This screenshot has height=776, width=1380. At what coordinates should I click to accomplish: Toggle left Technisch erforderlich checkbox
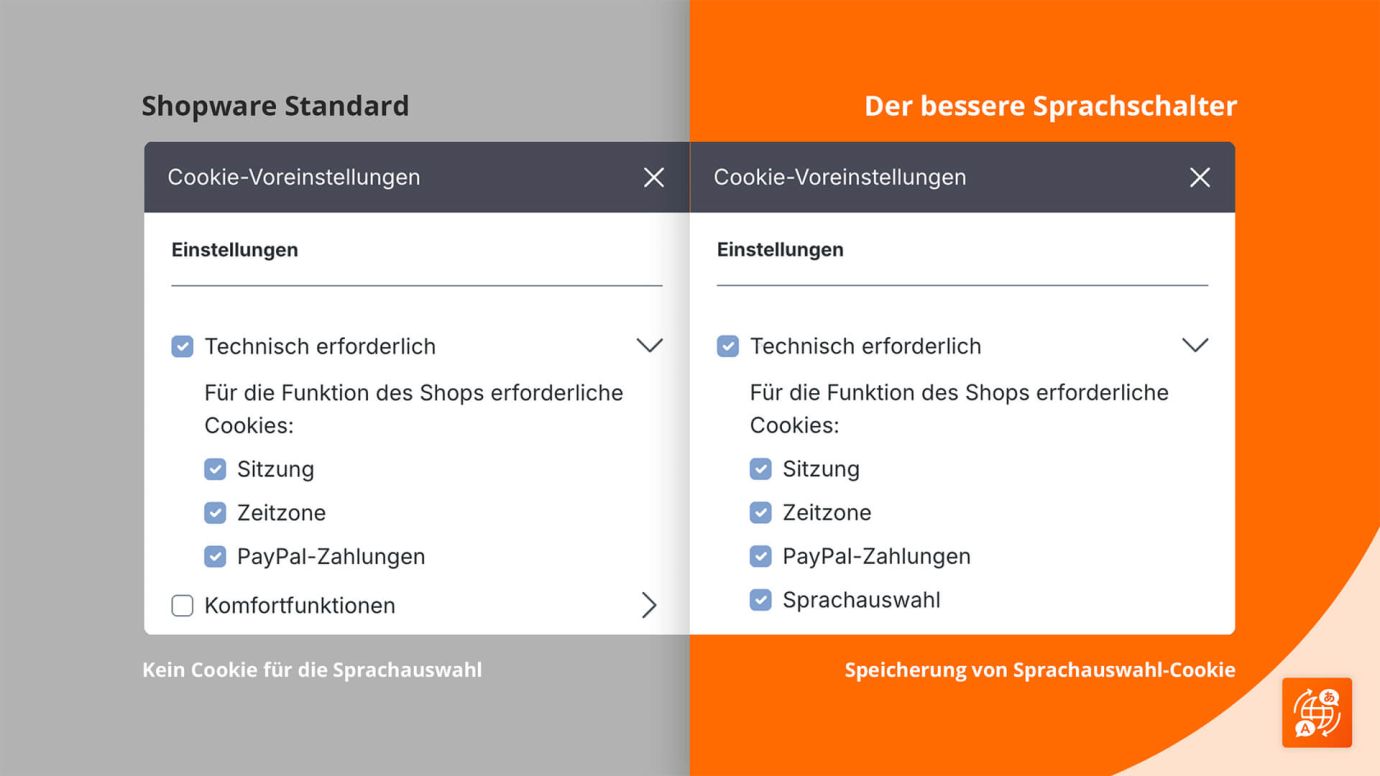(182, 347)
